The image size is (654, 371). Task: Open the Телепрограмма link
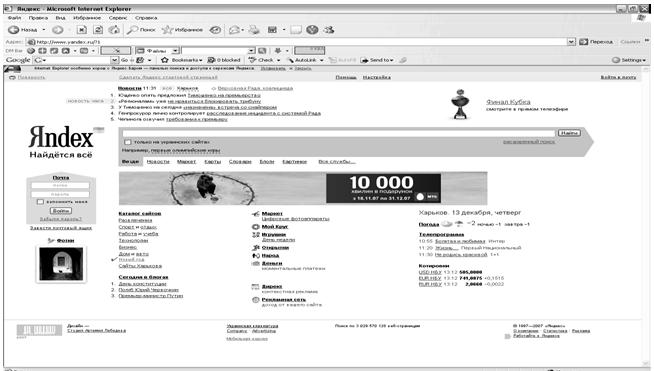441,235
